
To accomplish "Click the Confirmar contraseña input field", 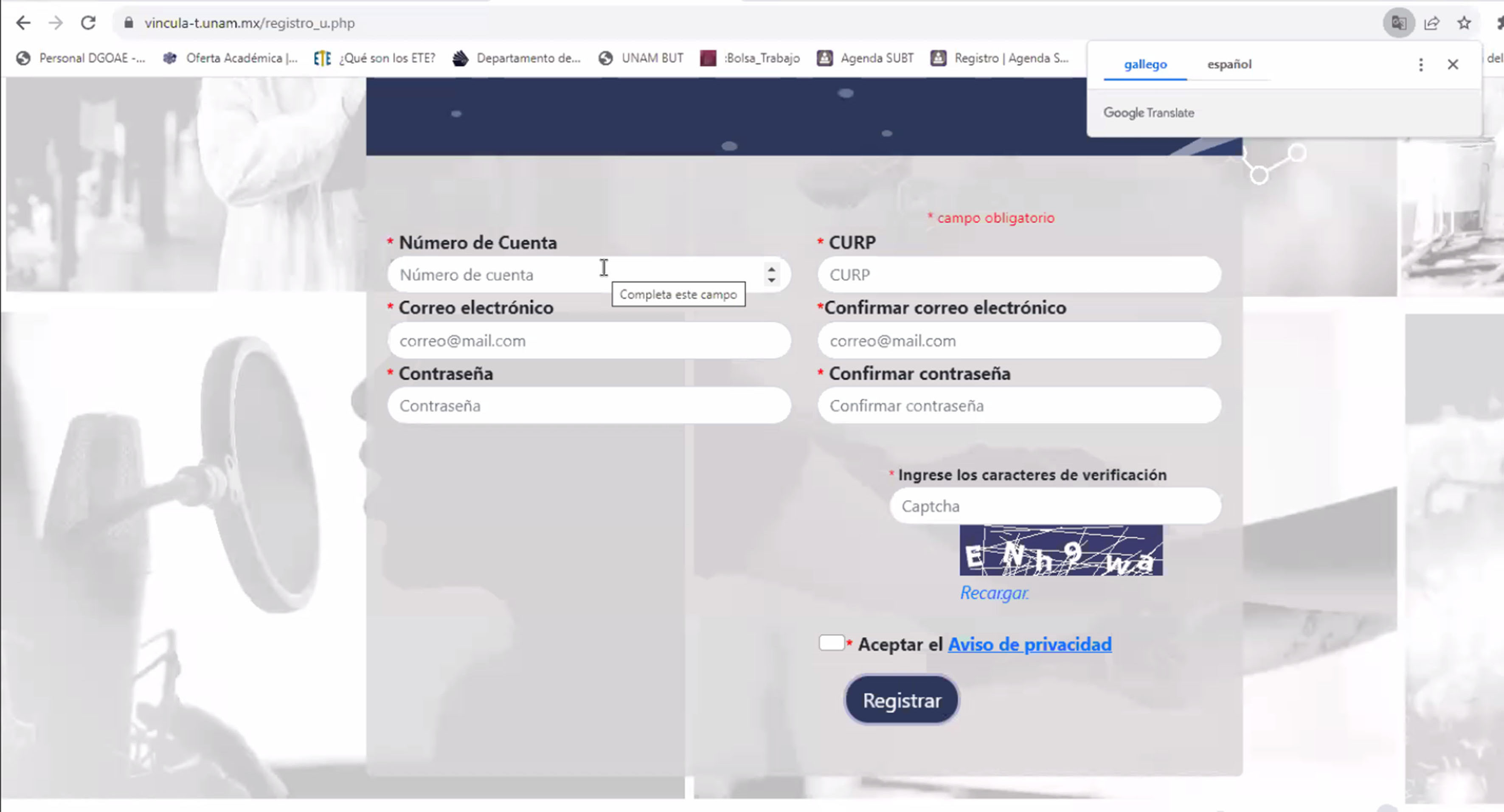I will click(x=1019, y=406).
